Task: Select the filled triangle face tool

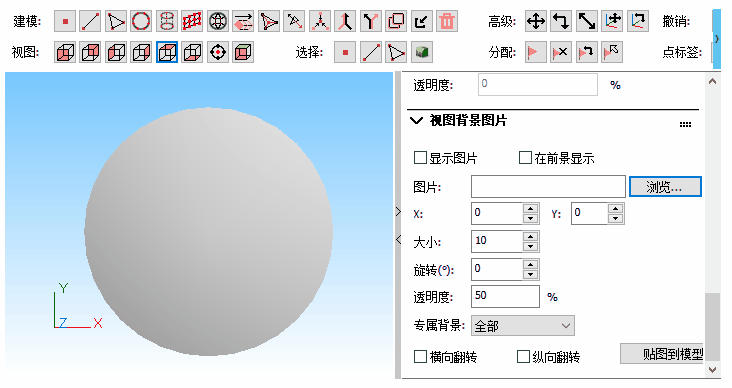Action: coord(269,21)
